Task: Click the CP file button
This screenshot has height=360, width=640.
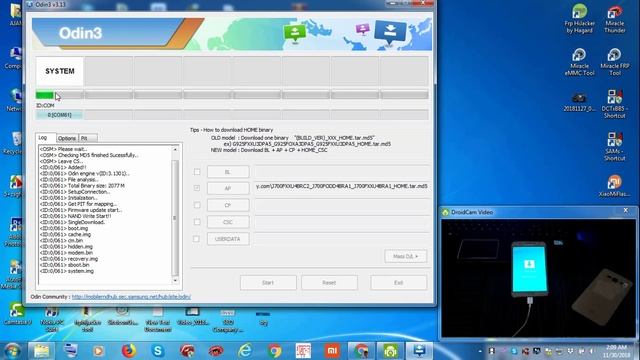Action: tap(228, 205)
